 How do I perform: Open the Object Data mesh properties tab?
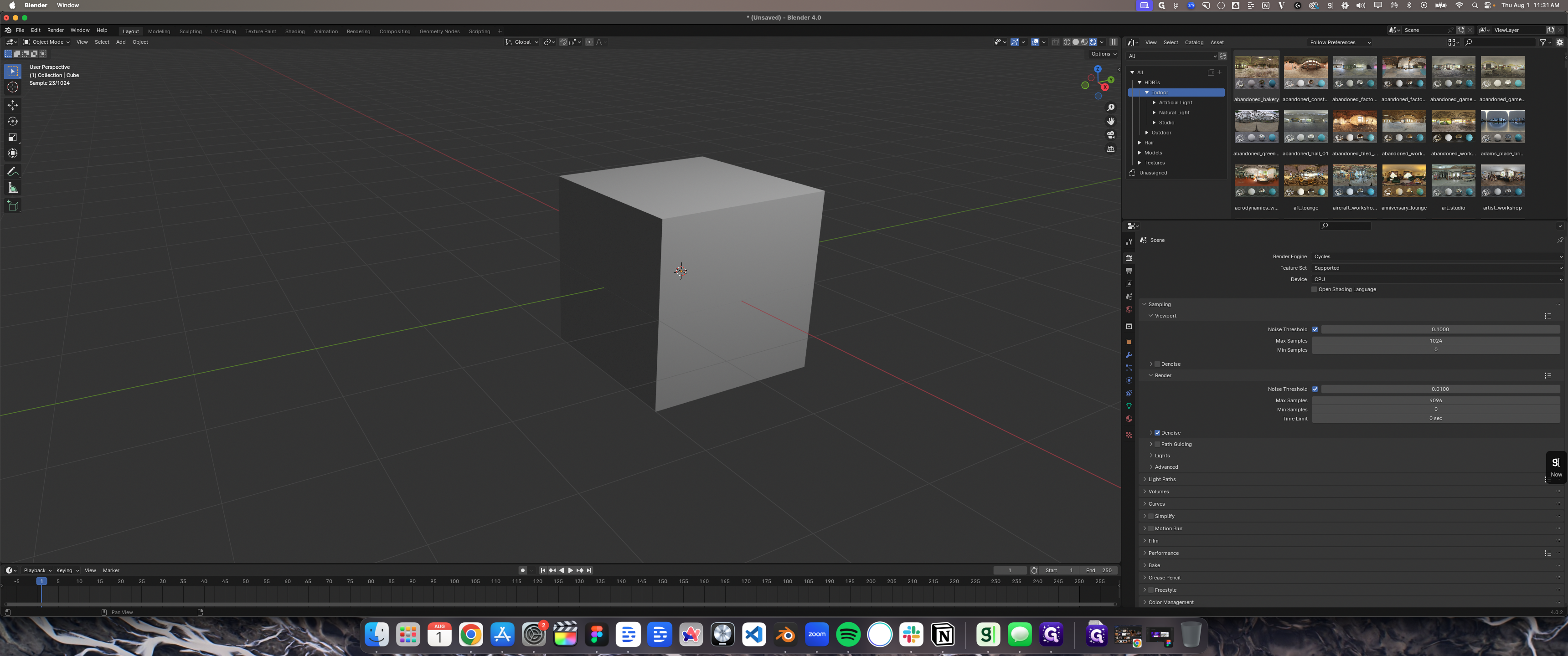(1129, 406)
